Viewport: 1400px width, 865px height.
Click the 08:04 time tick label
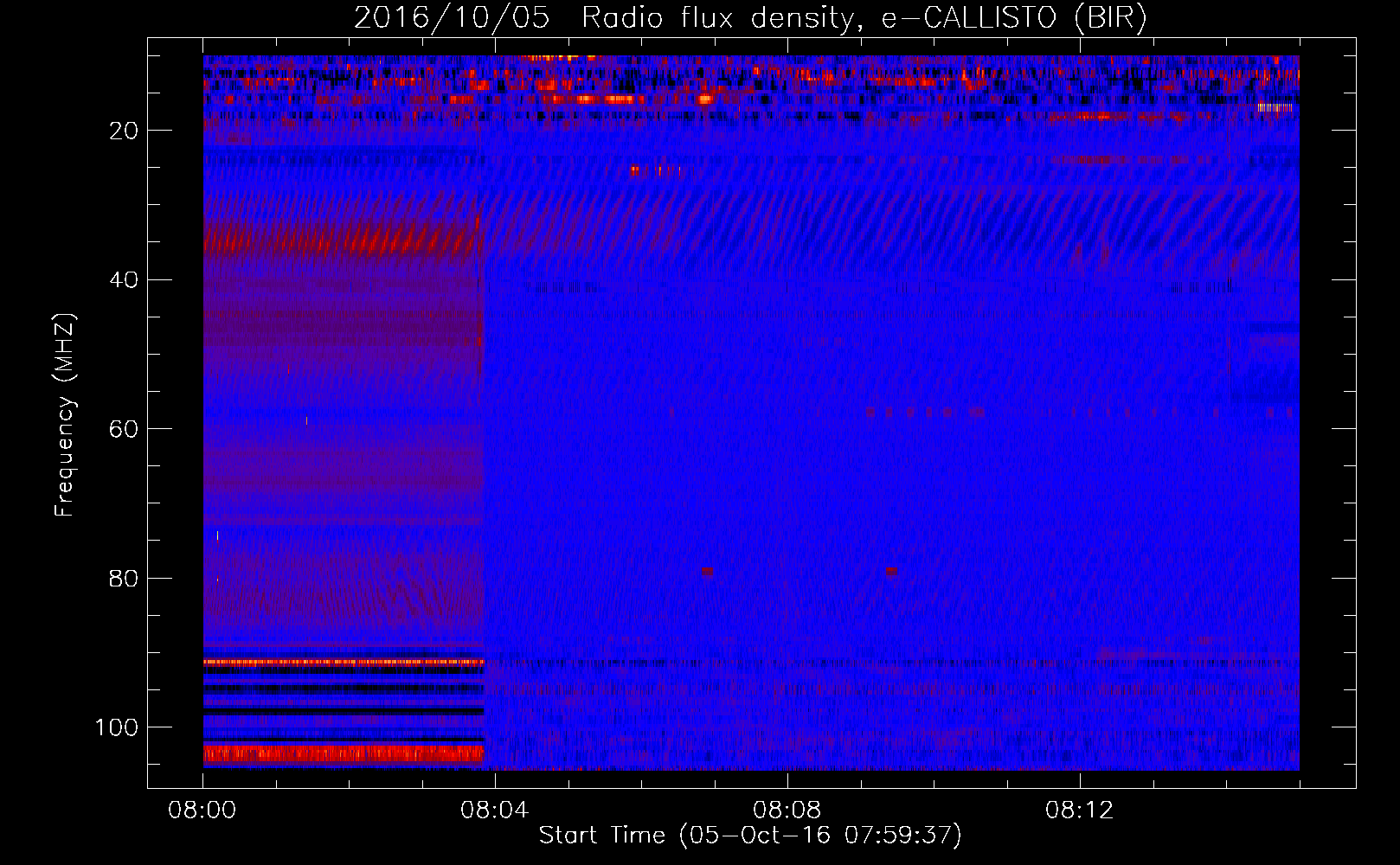coord(495,811)
